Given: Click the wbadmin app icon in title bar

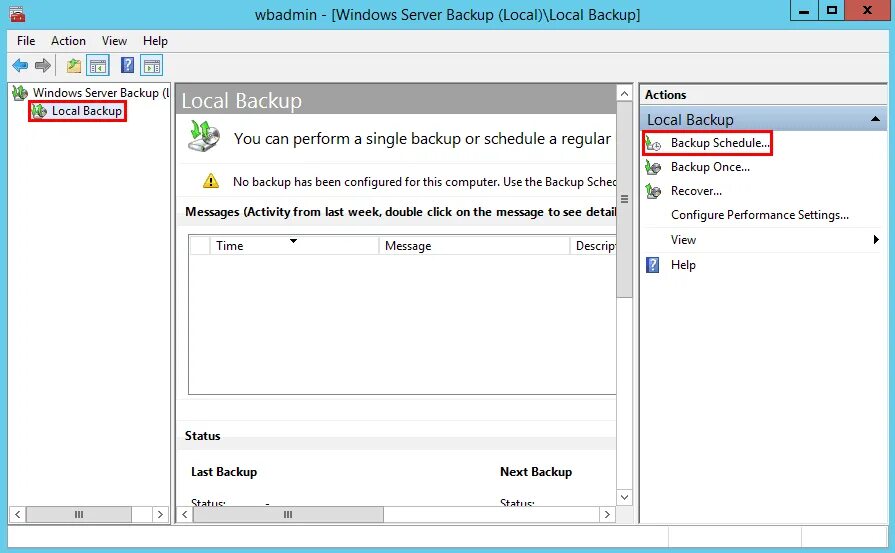Looking at the screenshot, I should pos(17,14).
